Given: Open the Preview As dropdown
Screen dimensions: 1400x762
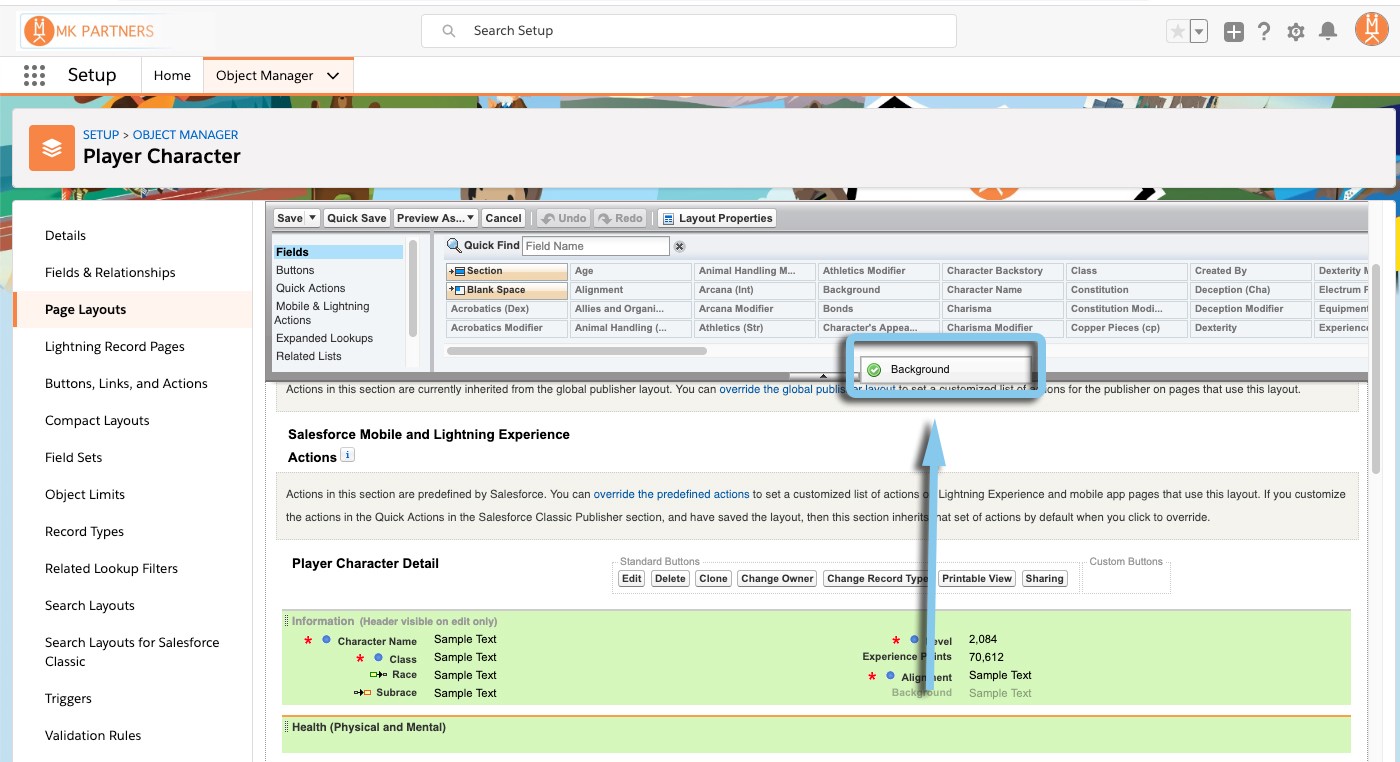Looking at the screenshot, I should coord(436,218).
